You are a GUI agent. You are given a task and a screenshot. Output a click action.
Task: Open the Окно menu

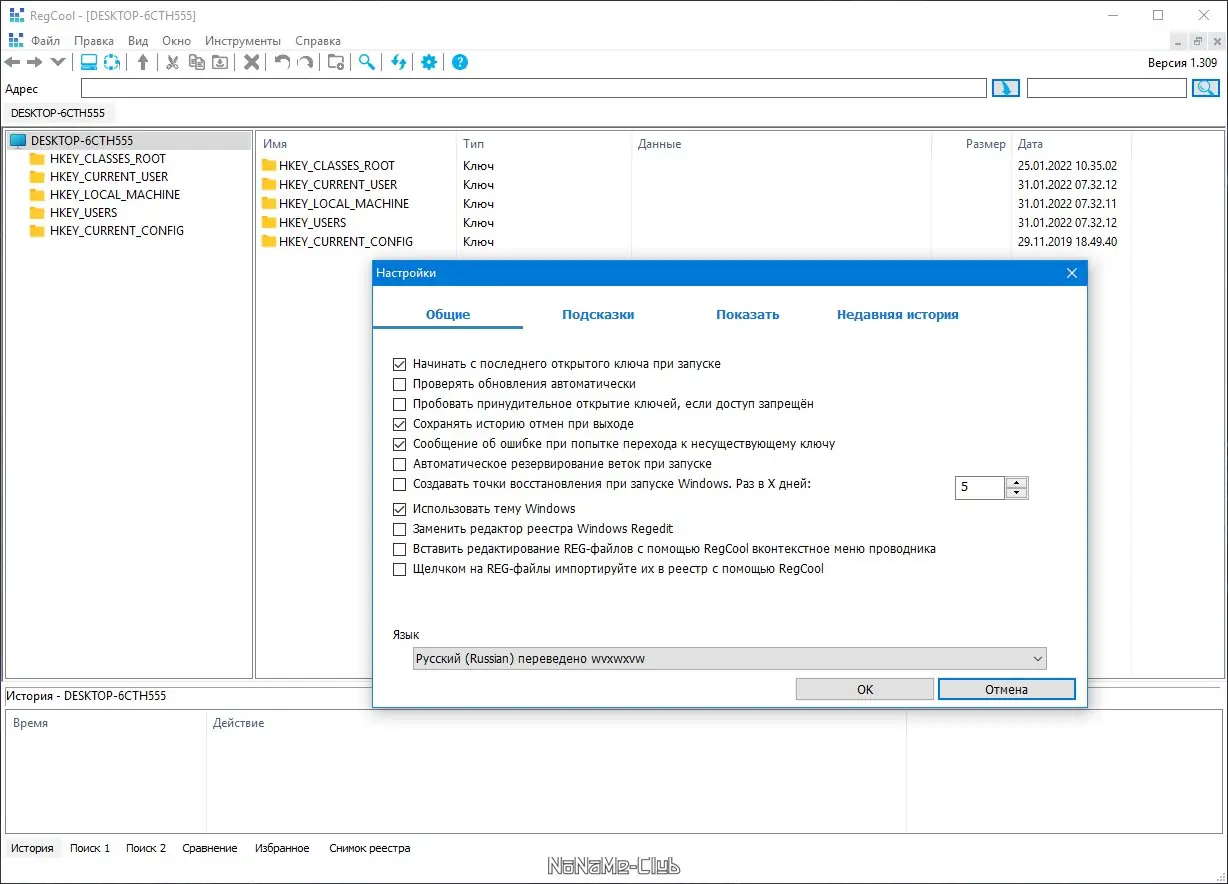pos(176,41)
